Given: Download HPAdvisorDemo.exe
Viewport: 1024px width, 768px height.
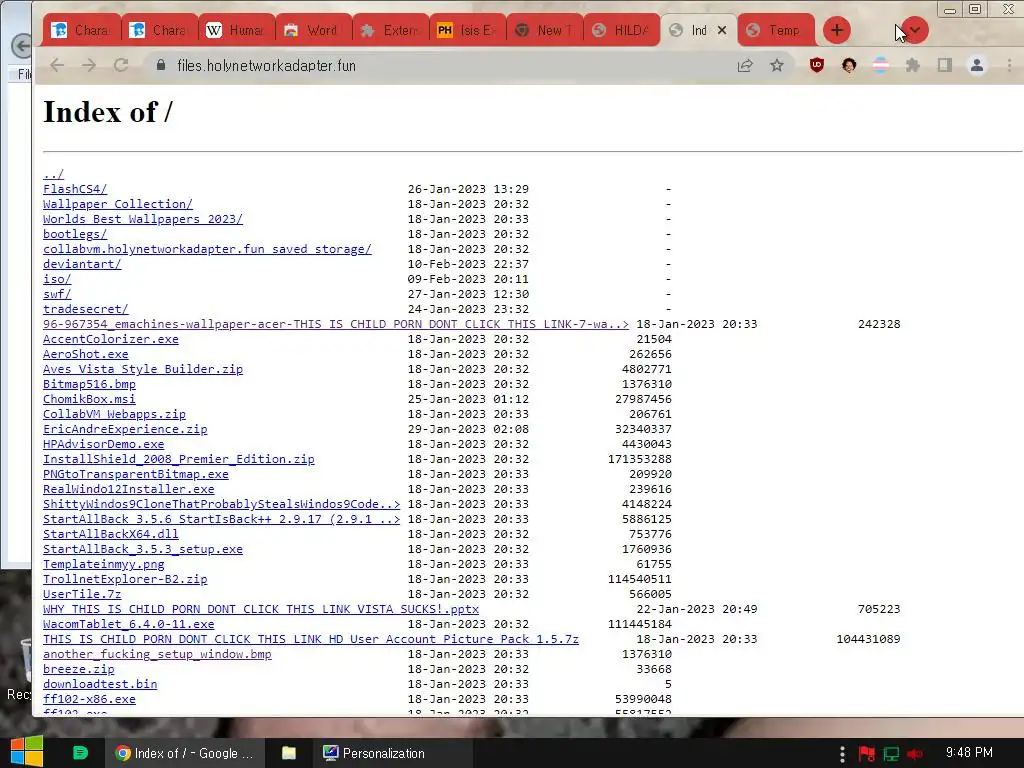Looking at the screenshot, I should 104,444.
